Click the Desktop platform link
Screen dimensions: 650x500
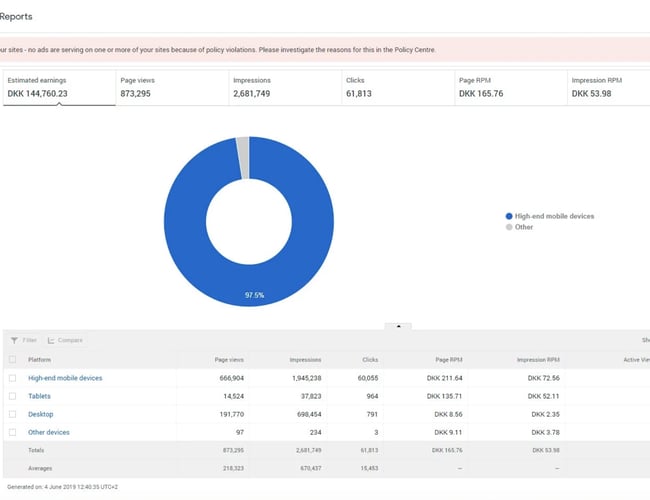click(41, 414)
